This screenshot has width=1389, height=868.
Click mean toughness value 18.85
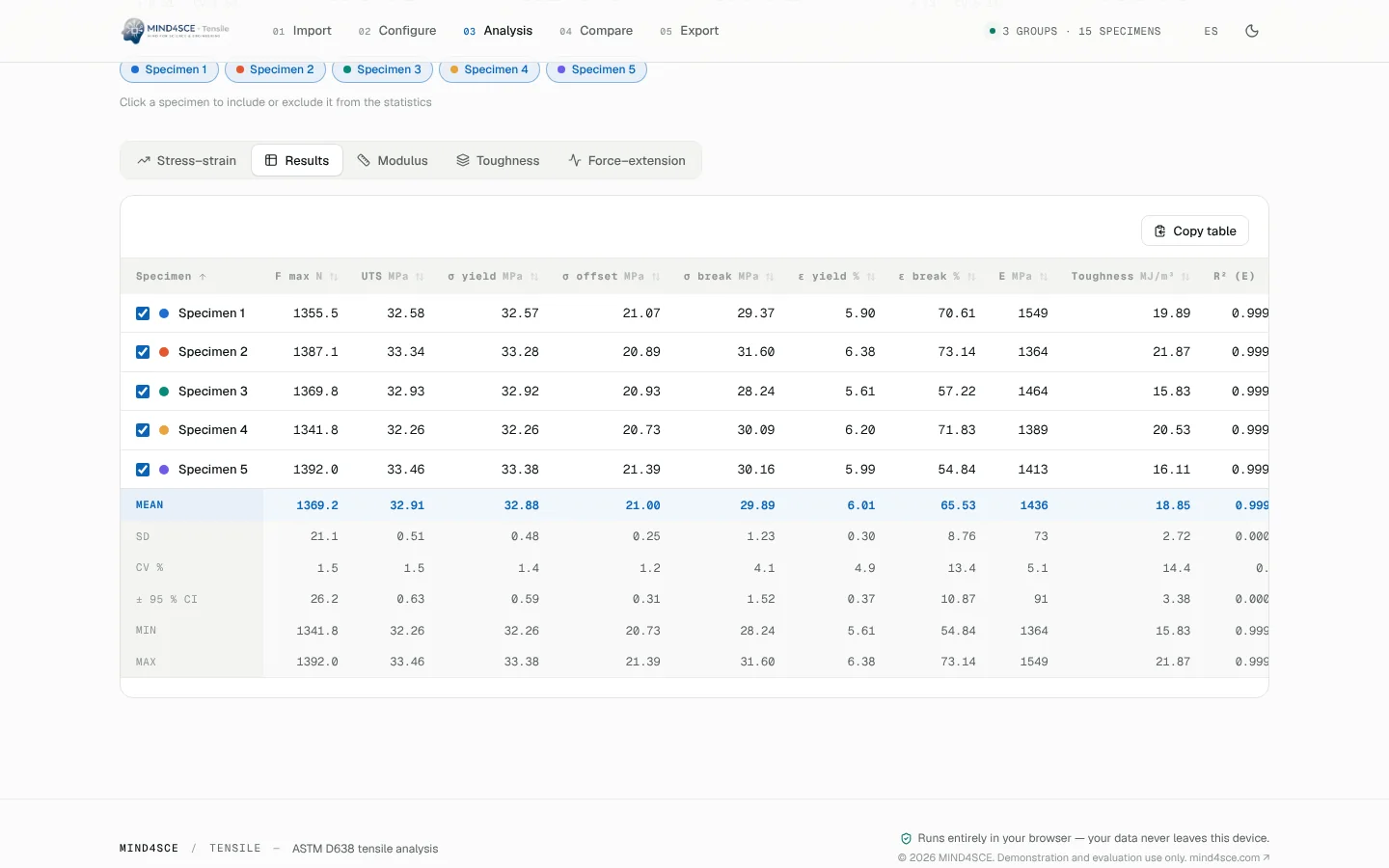[x=1173, y=505]
